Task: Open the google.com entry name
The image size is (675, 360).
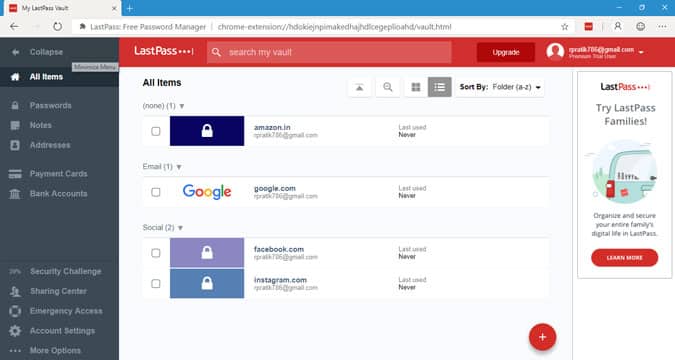Action: coord(275,189)
